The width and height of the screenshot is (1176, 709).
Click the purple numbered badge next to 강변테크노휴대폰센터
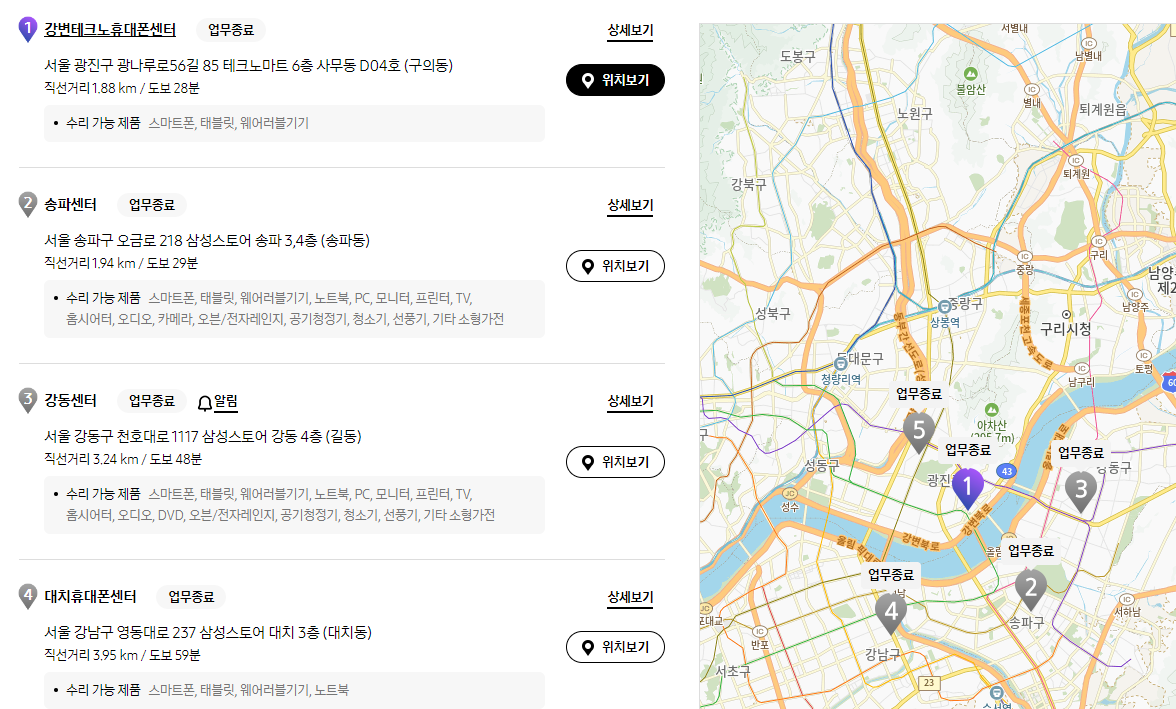(27, 30)
